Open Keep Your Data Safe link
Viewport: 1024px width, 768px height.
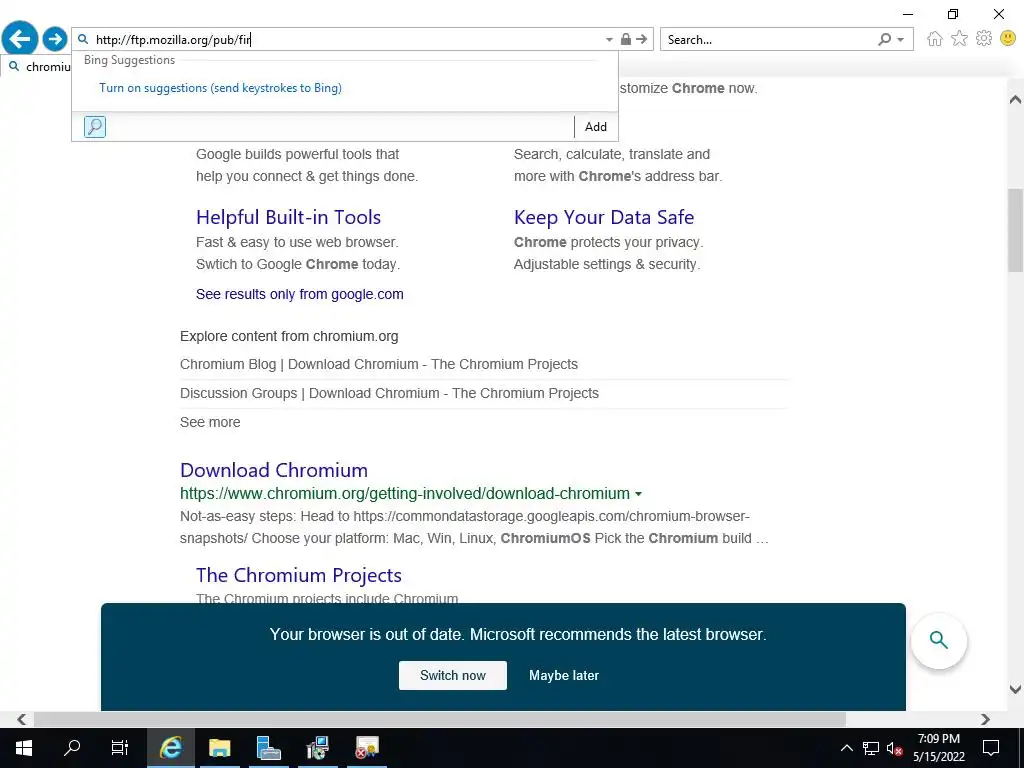pyautogui.click(x=603, y=217)
